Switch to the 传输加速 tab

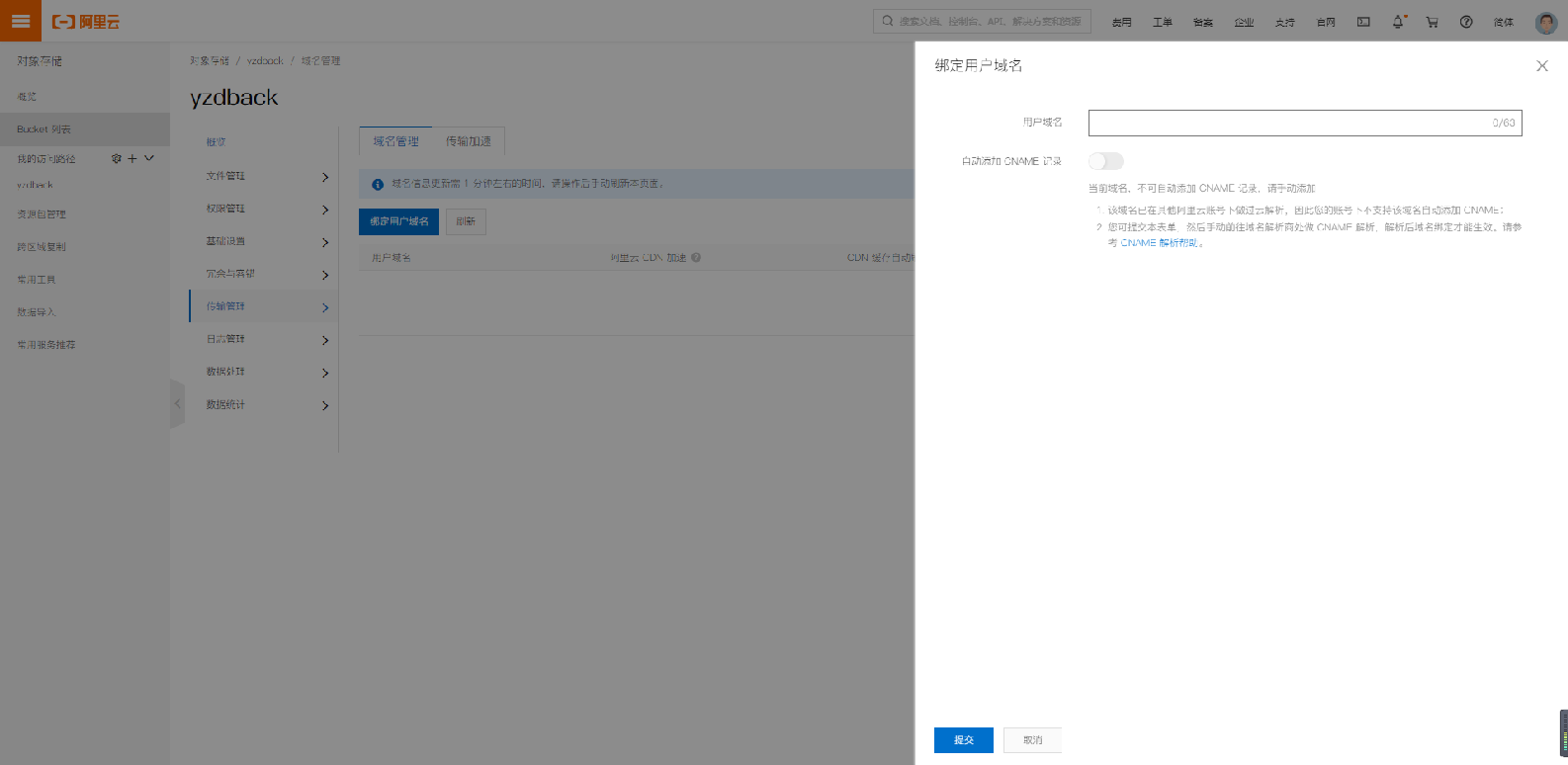click(469, 141)
